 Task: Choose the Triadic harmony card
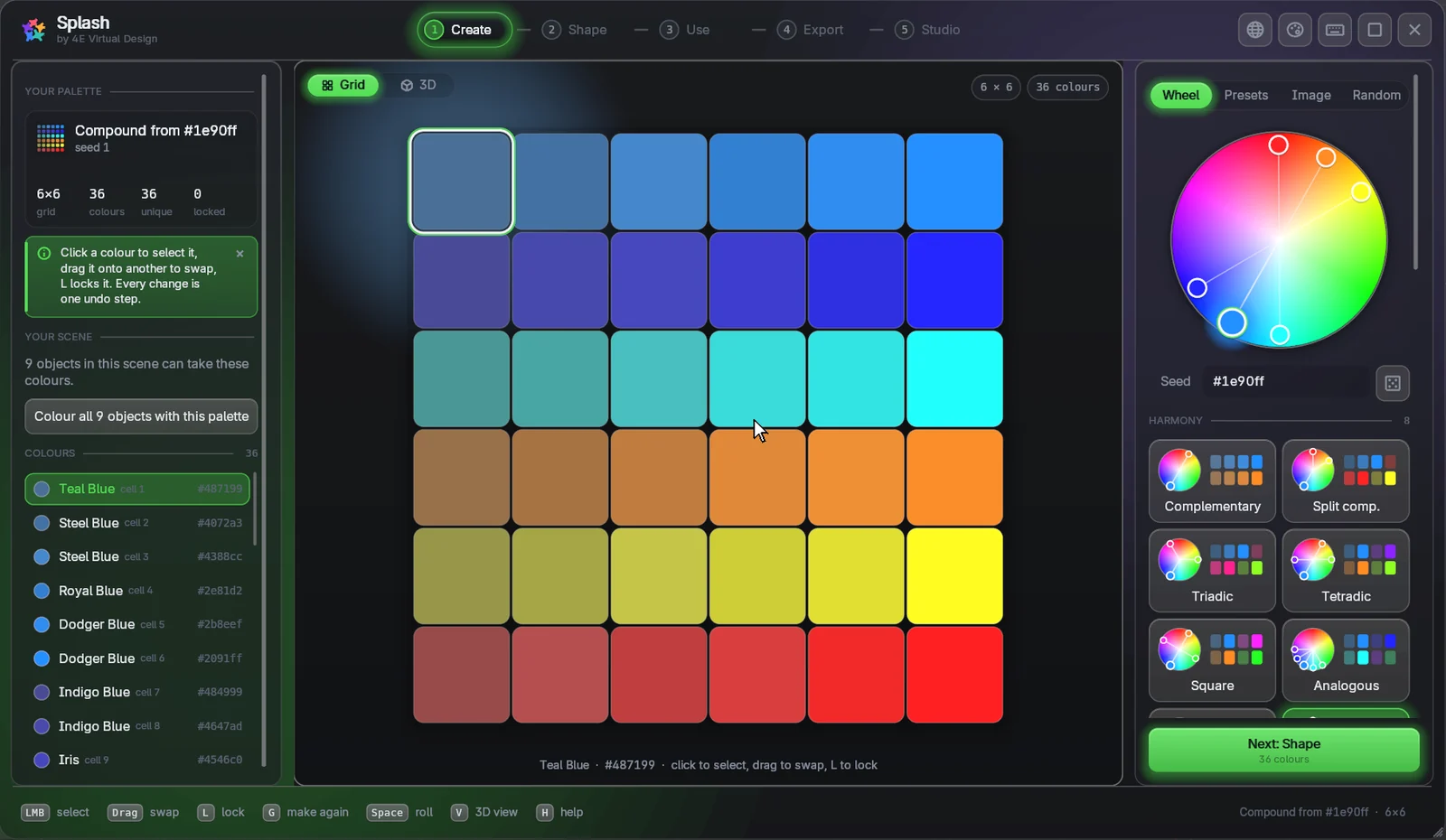[1212, 571]
